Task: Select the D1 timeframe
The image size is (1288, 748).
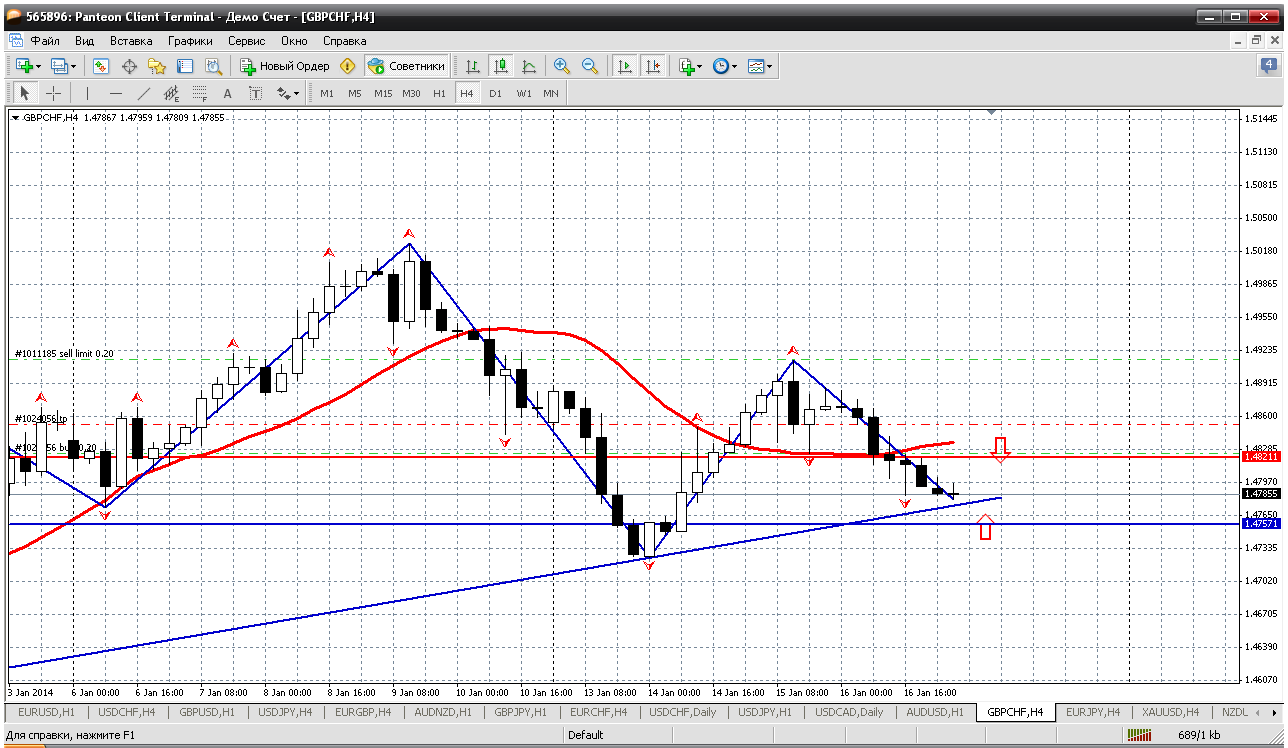Action: point(495,93)
